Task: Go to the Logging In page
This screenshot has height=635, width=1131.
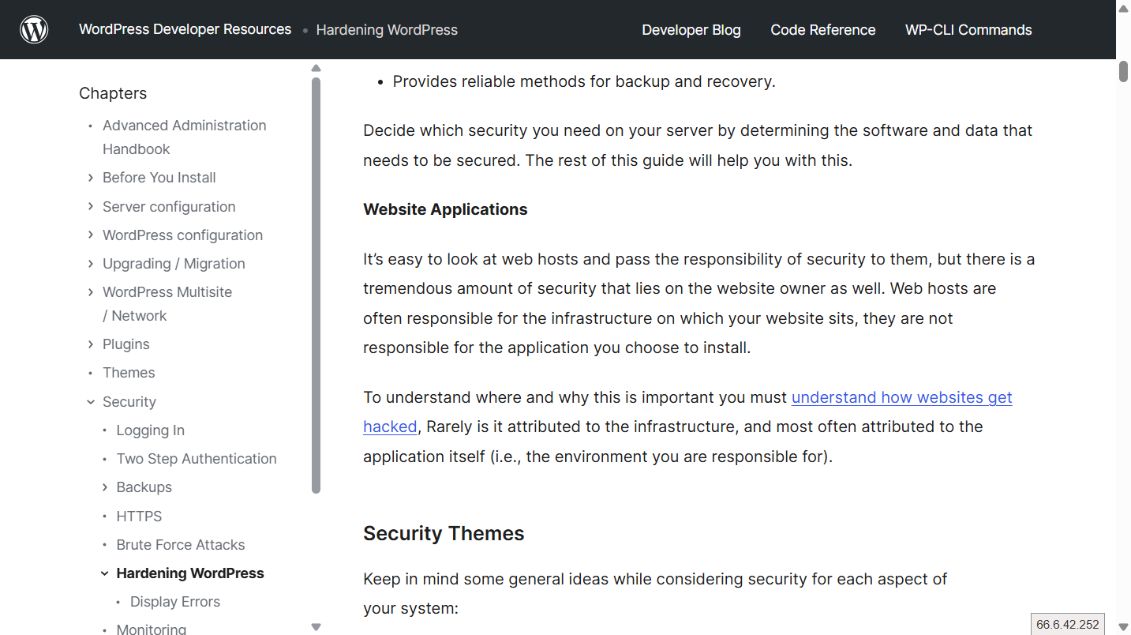Action: tap(150, 430)
